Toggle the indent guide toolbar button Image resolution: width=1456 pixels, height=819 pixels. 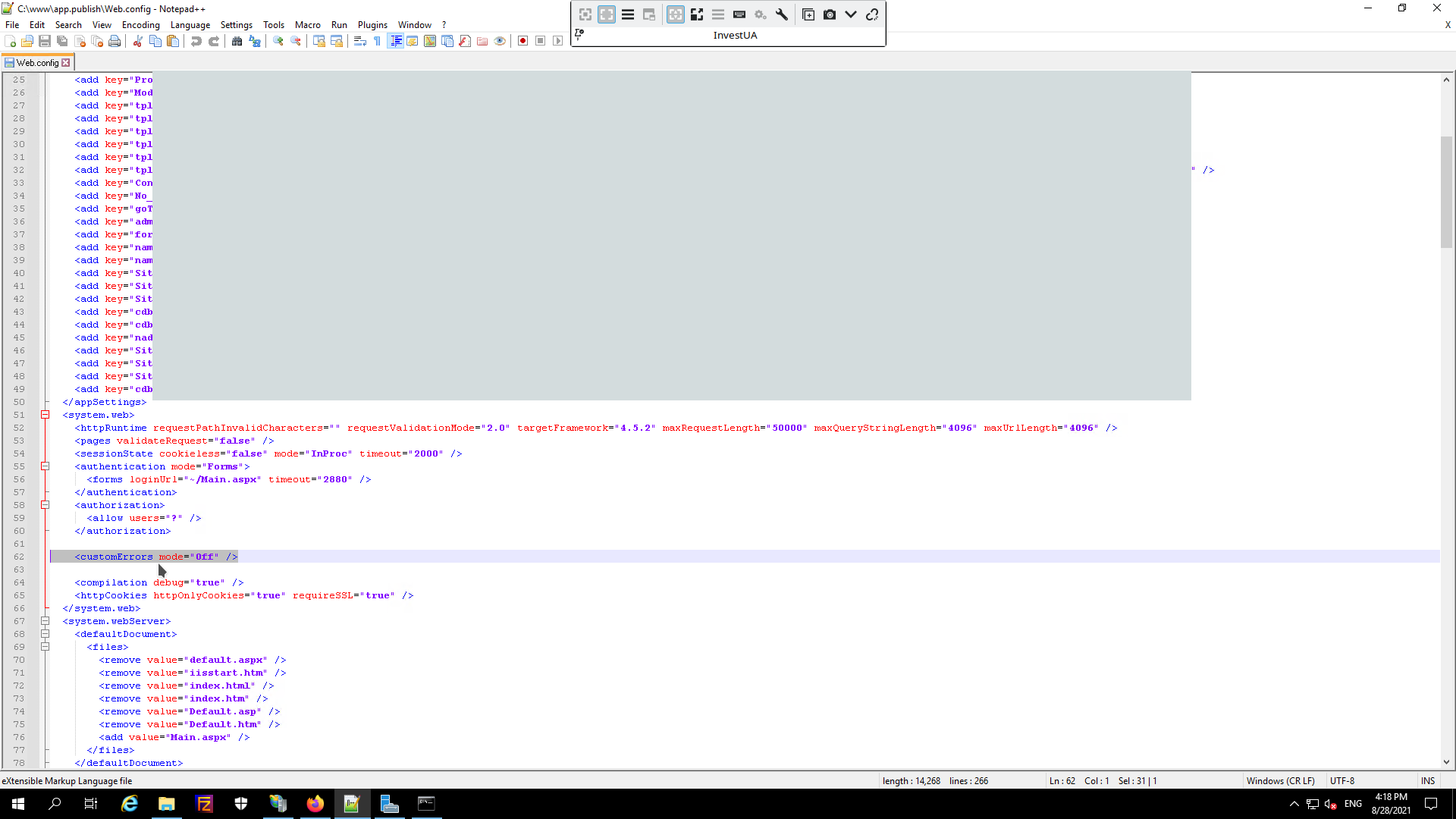pos(395,41)
